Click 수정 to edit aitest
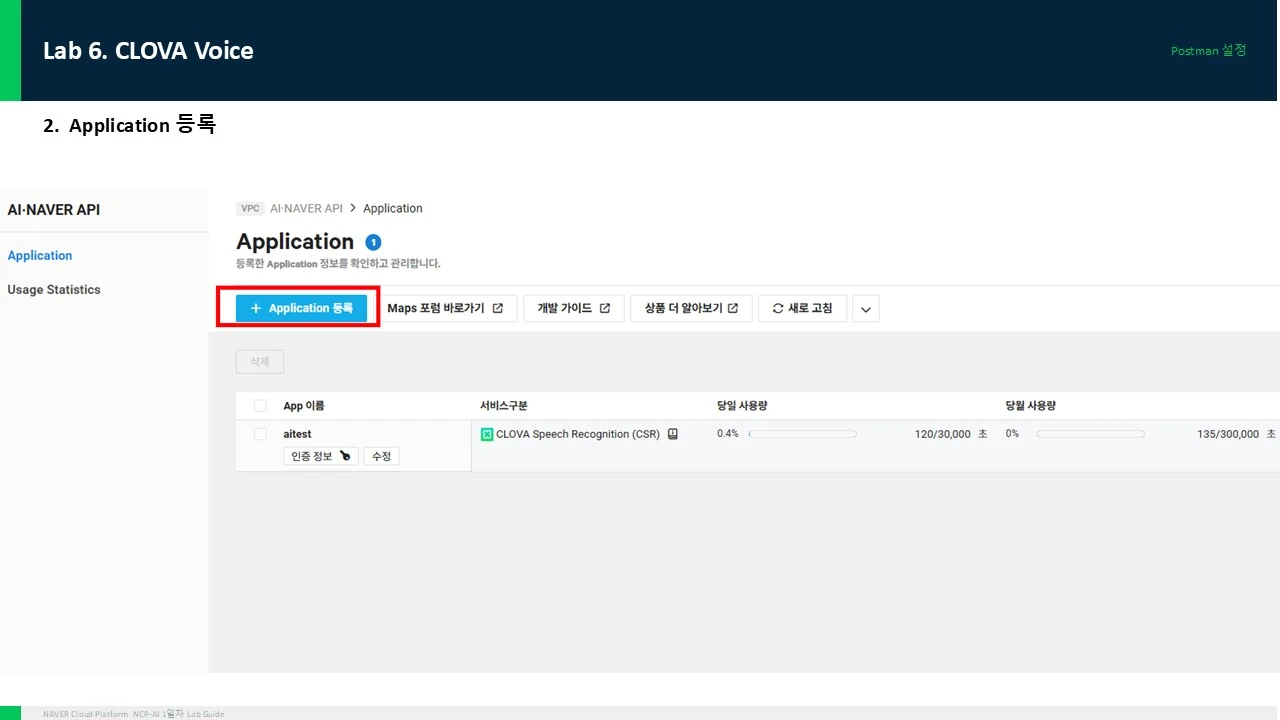Viewport: 1280px width, 720px height. pos(381,456)
